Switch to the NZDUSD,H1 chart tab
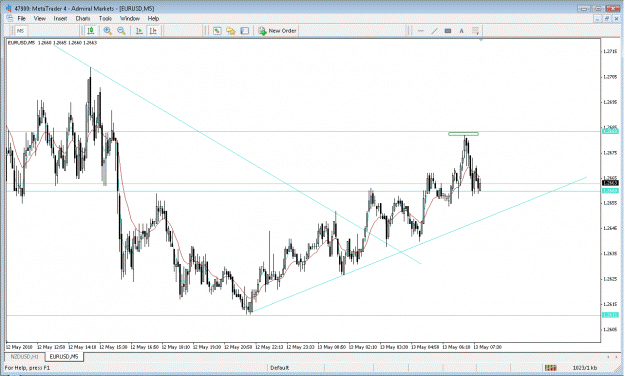The height and width of the screenshot is (376, 625). [x=25, y=356]
